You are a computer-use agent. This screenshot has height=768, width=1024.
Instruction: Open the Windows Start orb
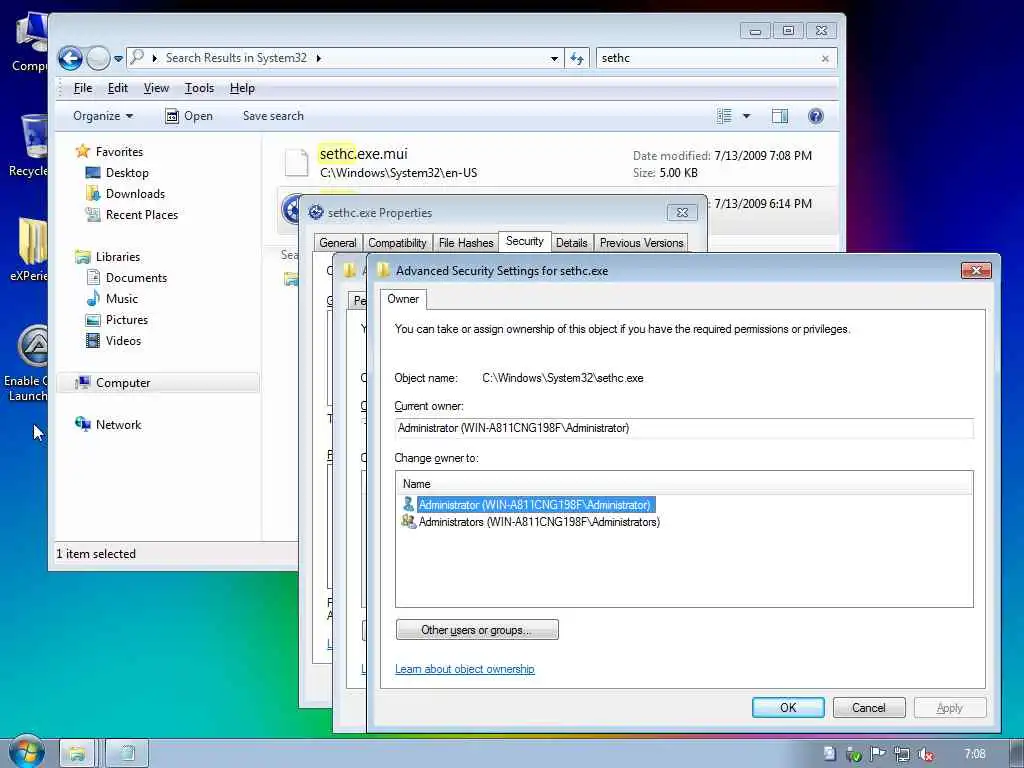tap(26, 752)
